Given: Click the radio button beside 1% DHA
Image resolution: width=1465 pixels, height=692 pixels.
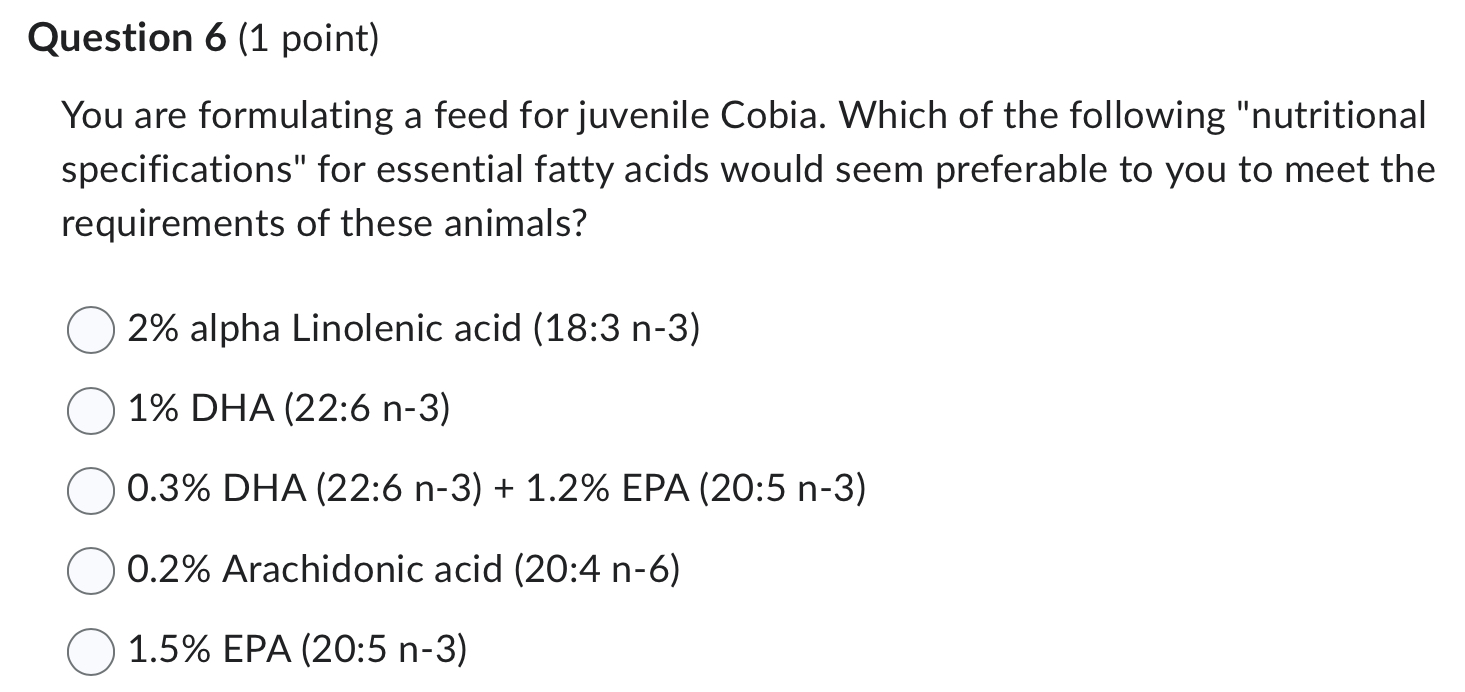Looking at the screenshot, I should click(90, 407).
